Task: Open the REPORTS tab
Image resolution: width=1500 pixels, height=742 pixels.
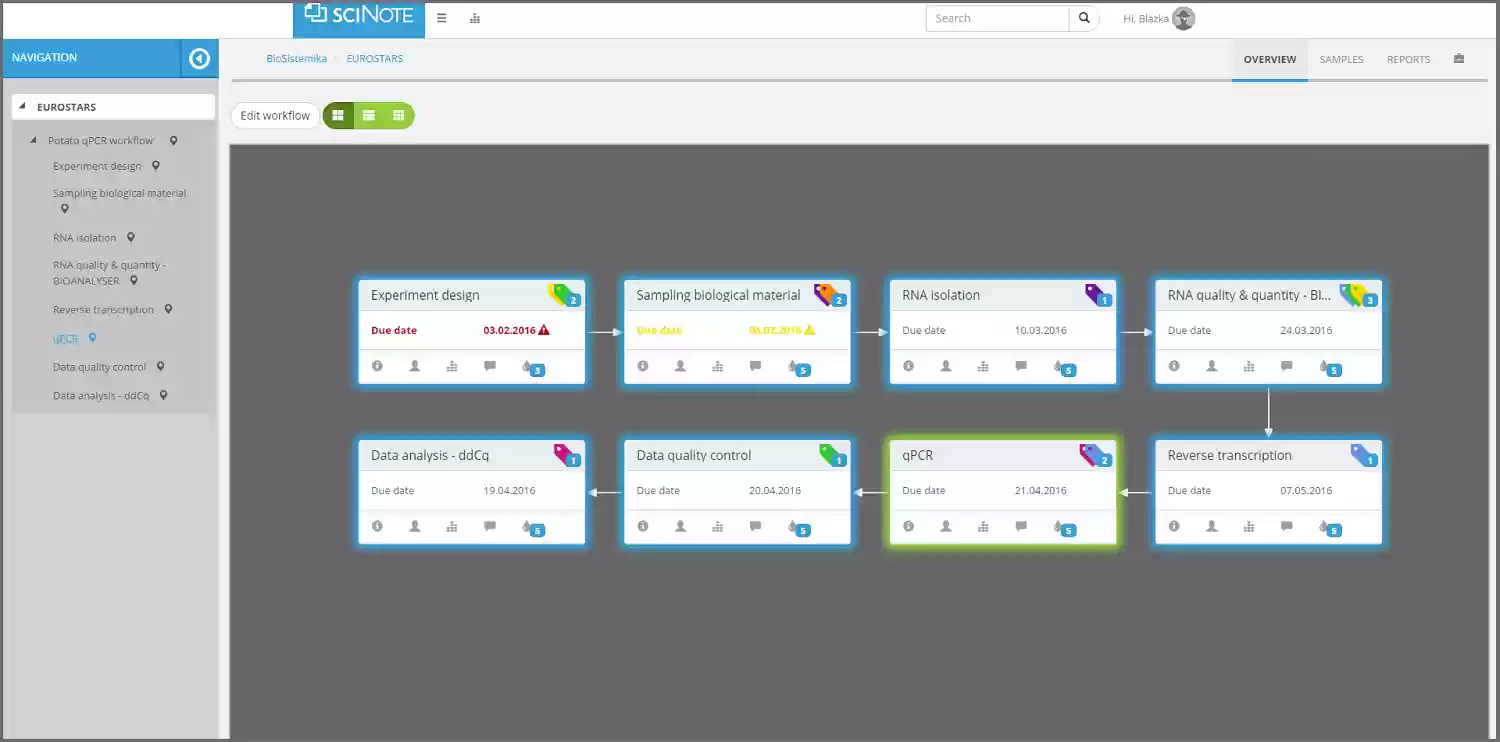Action: [1408, 59]
